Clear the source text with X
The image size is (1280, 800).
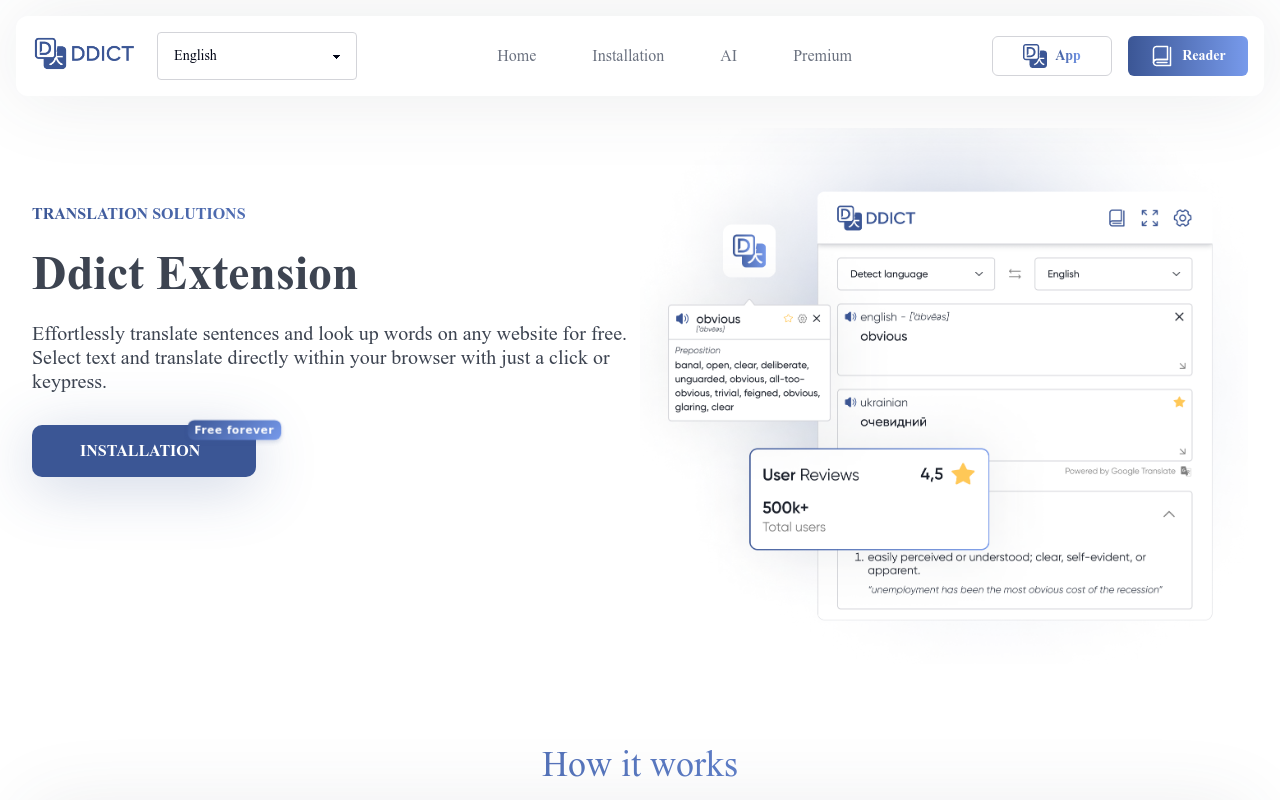click(1179, 317)
